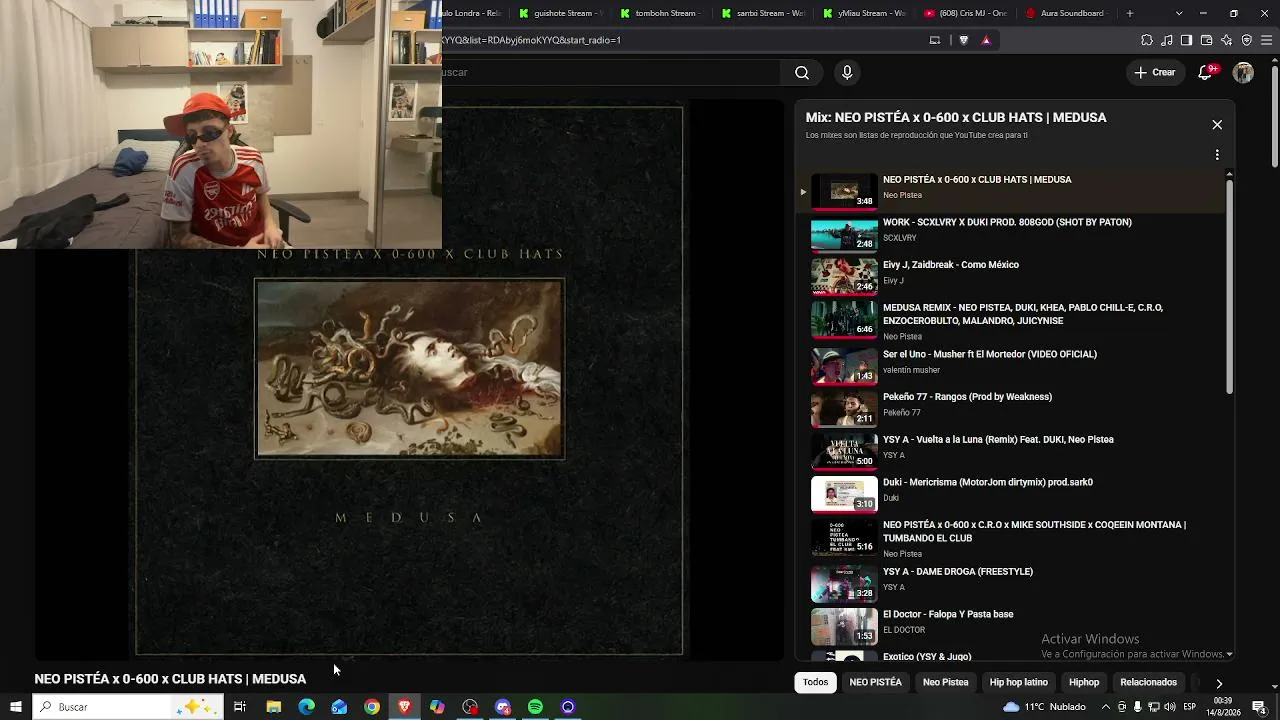Open a new browser tab
1280x720 pixels.
1130,13
